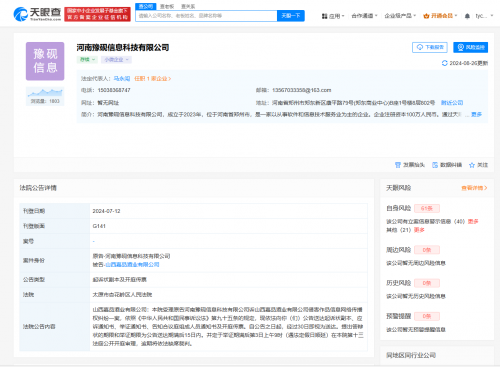The height and width of the screenshot is (367, 500).
Task: Open the Tianyancha logo homepage link
Action: 37,14
